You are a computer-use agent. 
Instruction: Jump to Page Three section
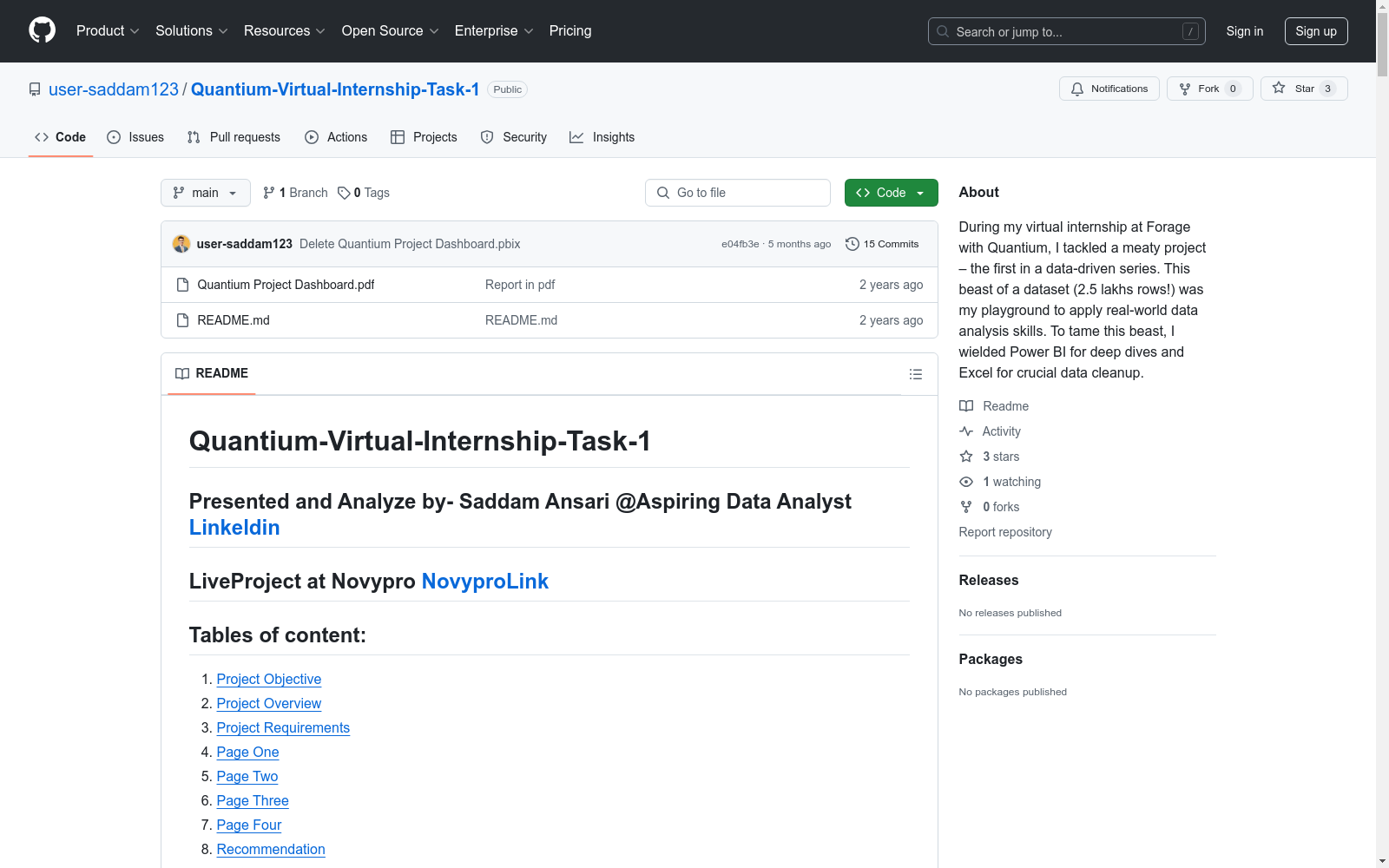click(x=253, y=800)
